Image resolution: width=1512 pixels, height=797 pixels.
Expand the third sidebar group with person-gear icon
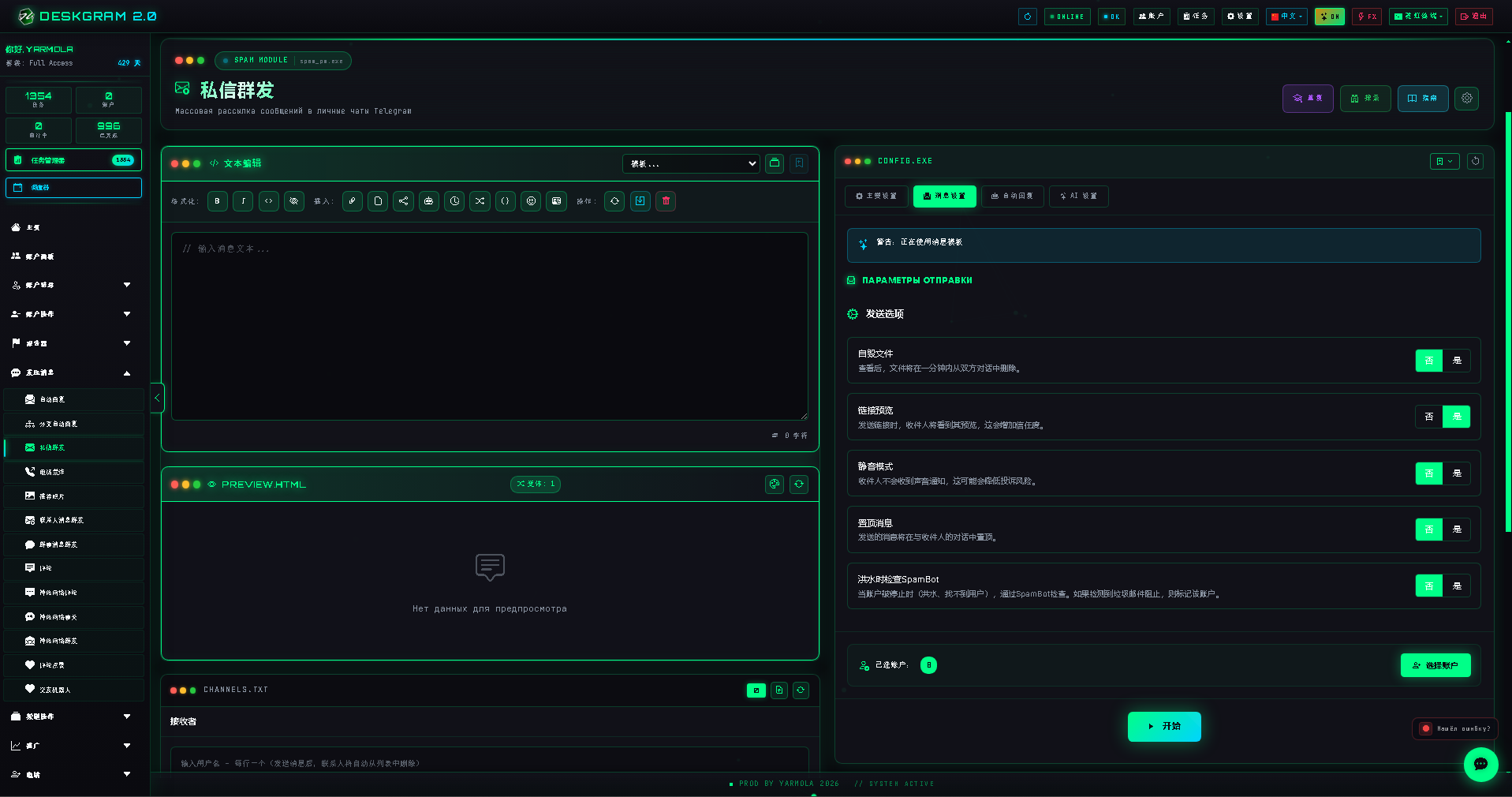[73, 285]
